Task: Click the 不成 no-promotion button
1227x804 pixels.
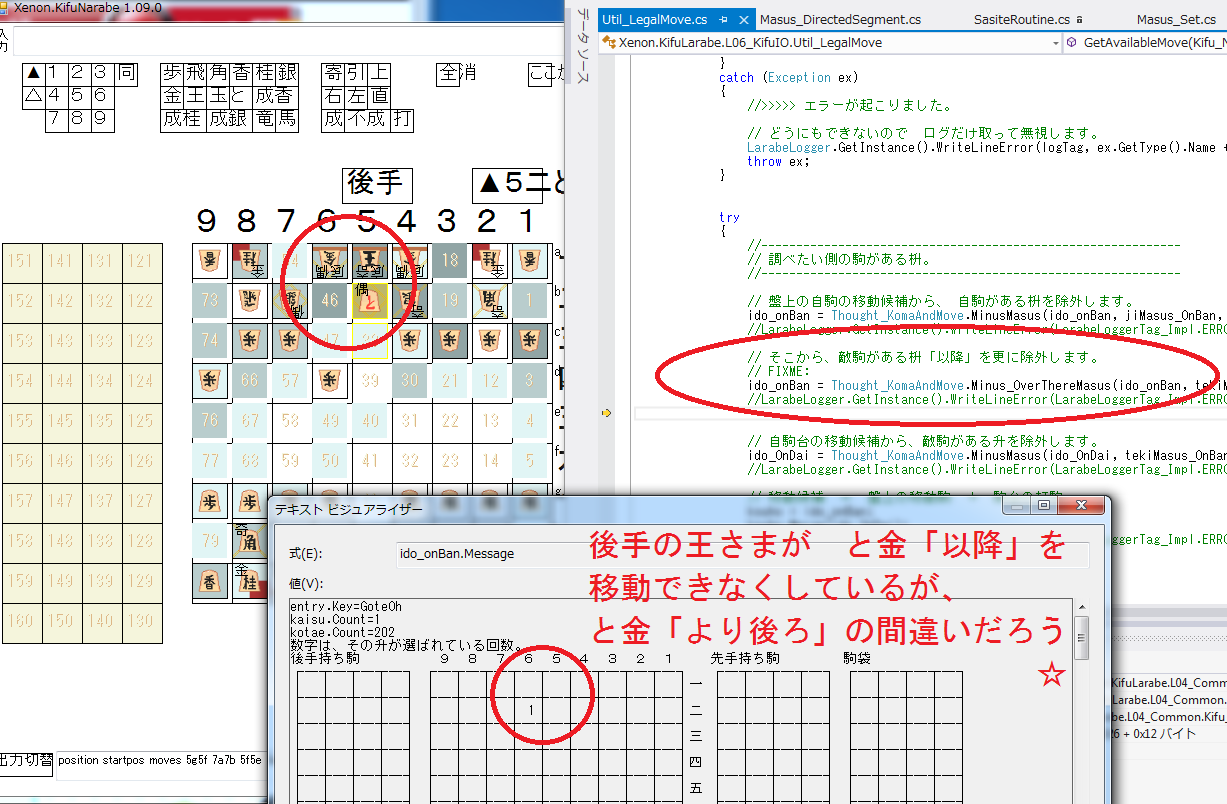Action: [x=367, y=120]
